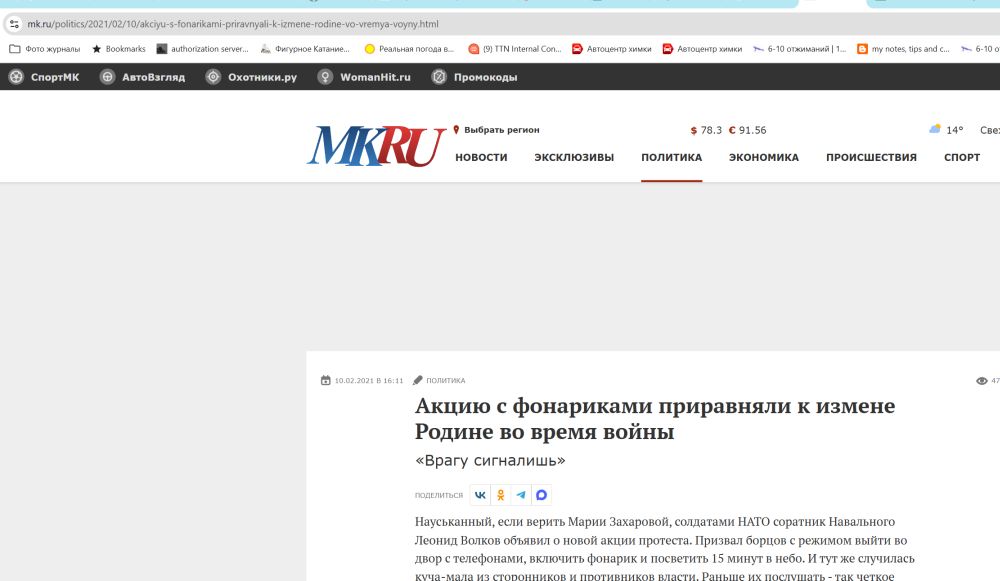Click the browser URL address field

coord(400,23)
